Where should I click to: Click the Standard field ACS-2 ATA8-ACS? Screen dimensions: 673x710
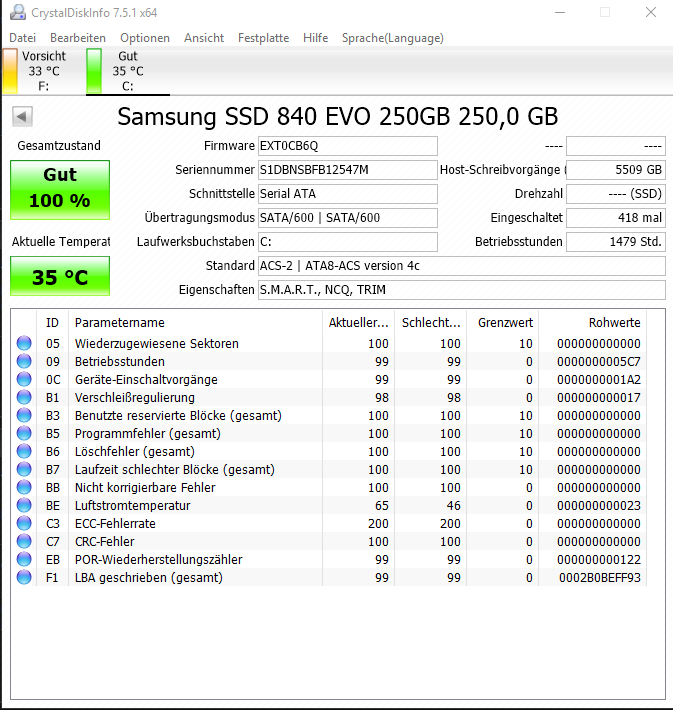[462, 266]
